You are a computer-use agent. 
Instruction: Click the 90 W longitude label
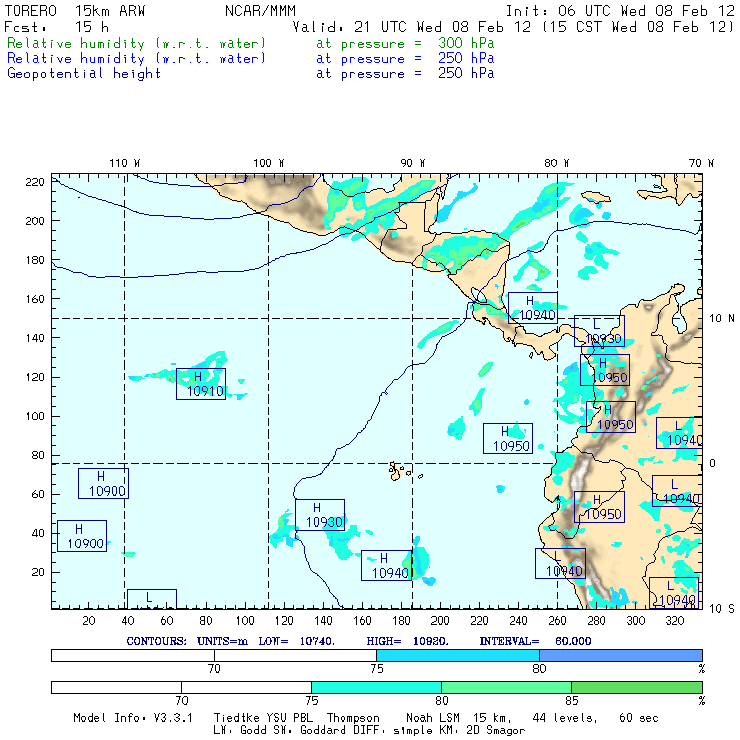point(412,163)
